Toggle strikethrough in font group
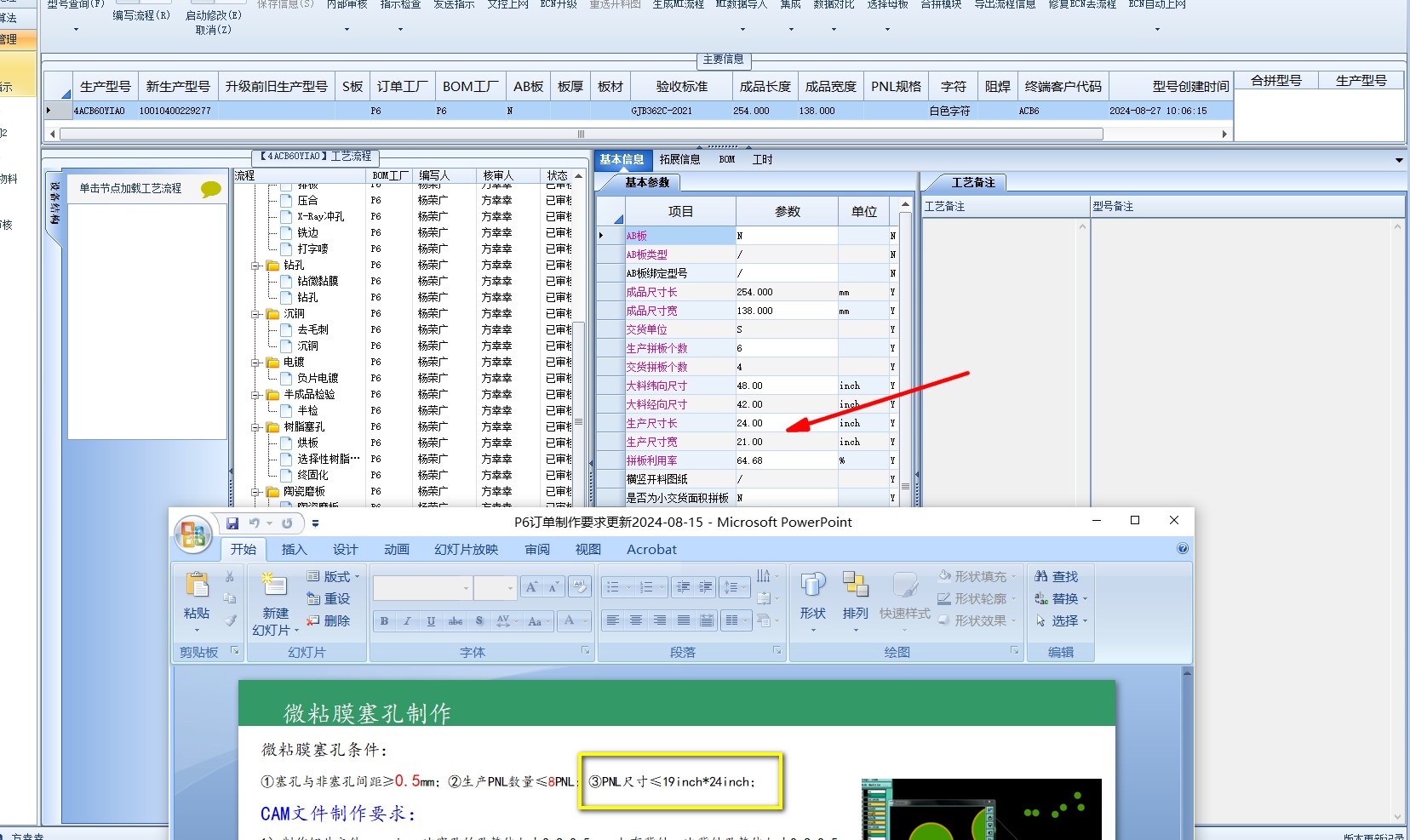1410x840 pixels. coord(456,621)
